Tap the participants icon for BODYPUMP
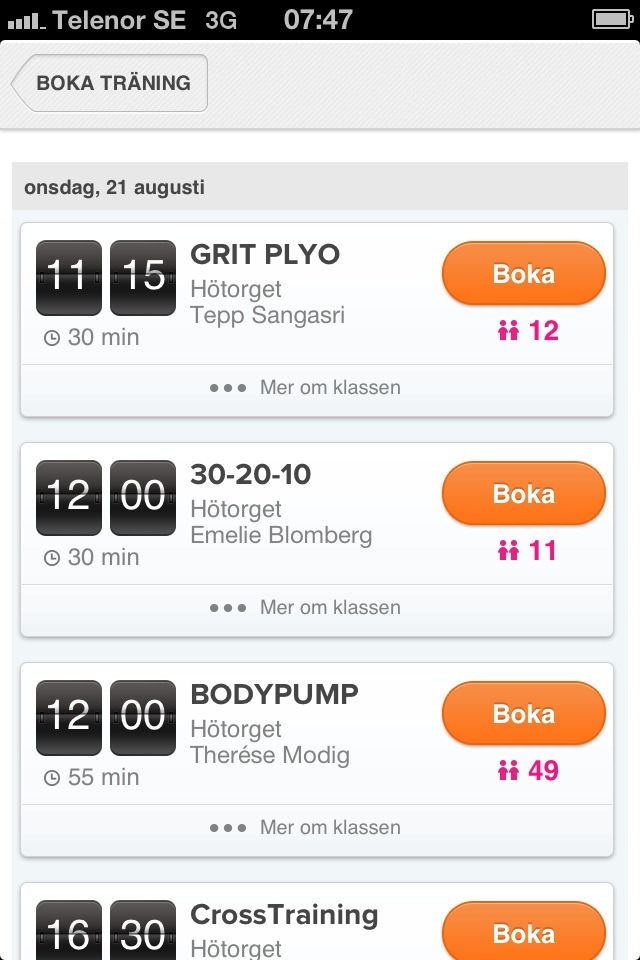The width and height of the screenshot is (640, 960). coord(508,771)
